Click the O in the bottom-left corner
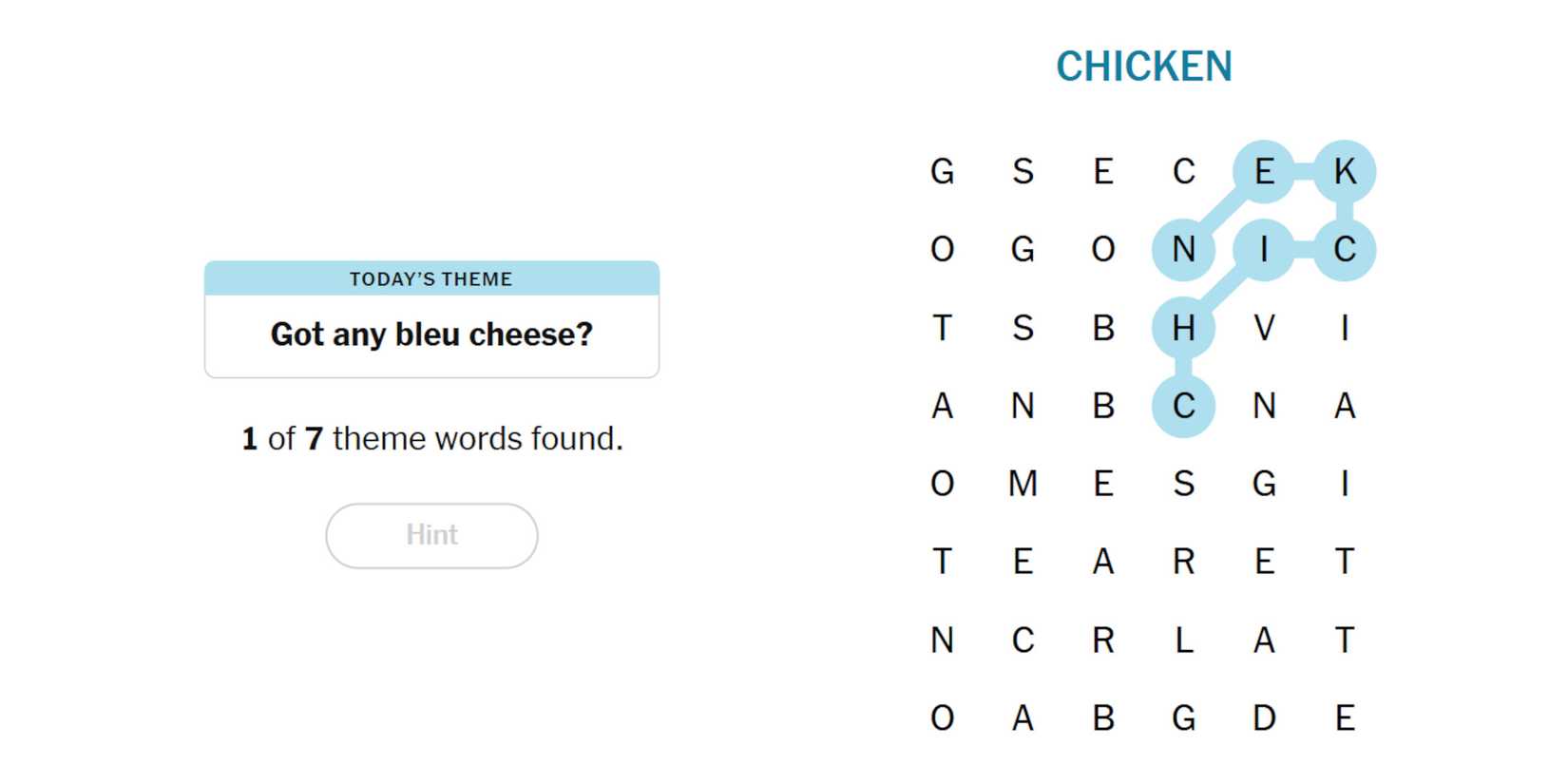This screenshot has width=1568, height=784. (x=942, y=717)
